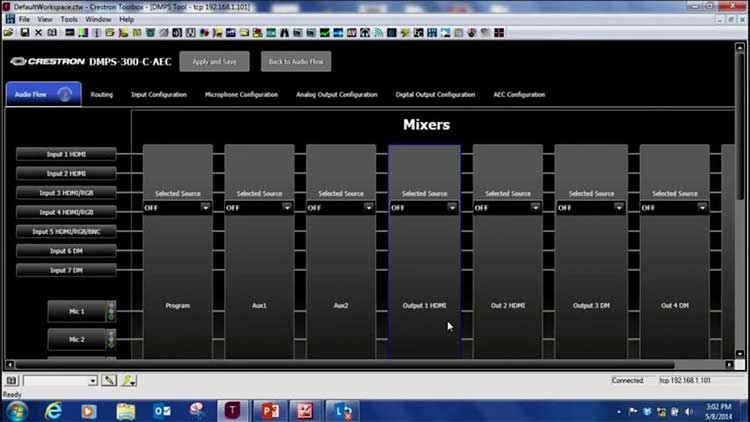
Task: Open the View menu
Action: tap(45, 20)
